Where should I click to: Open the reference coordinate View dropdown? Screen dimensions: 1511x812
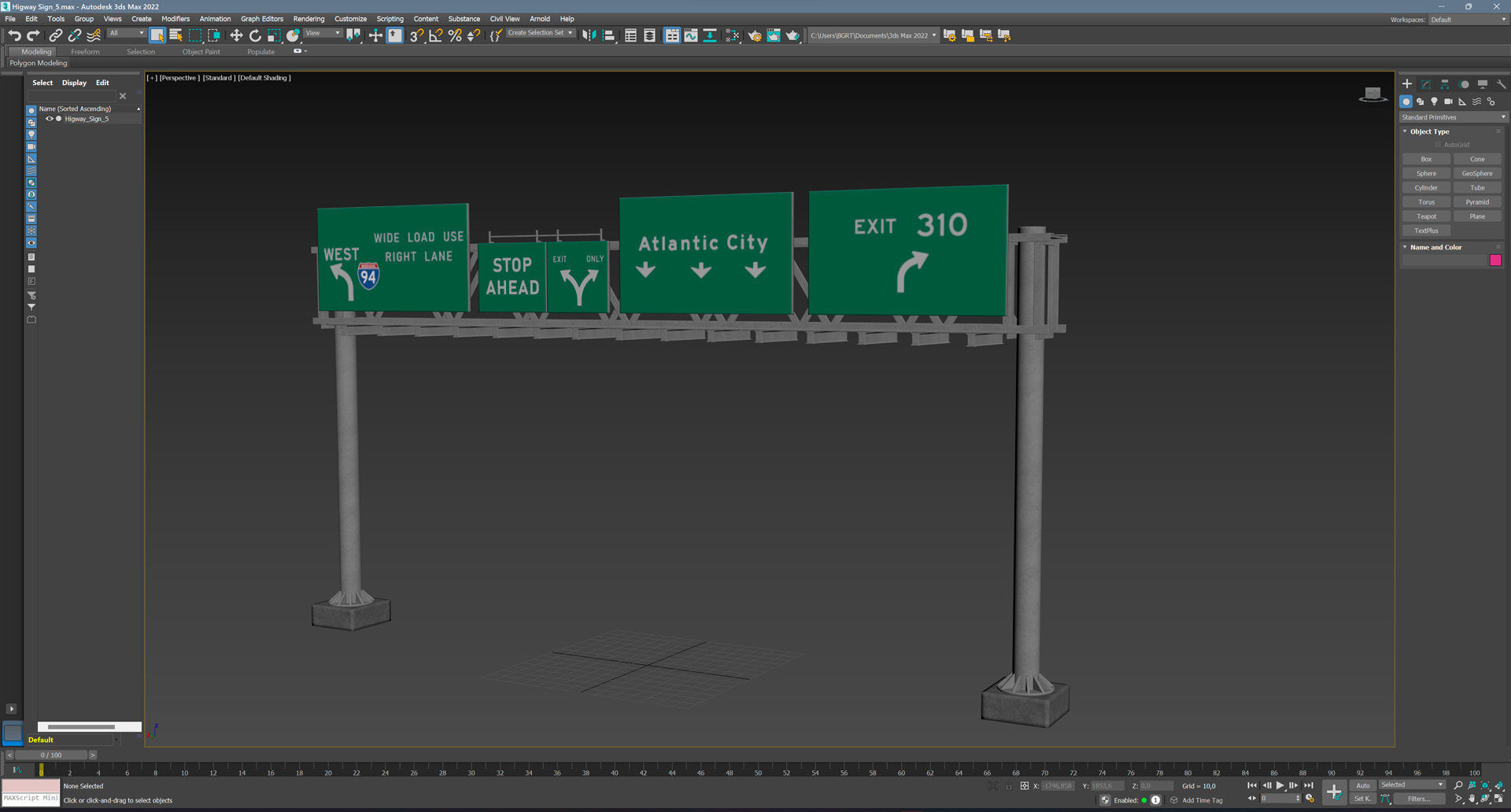pyautogui.click(x=323, y=33)
